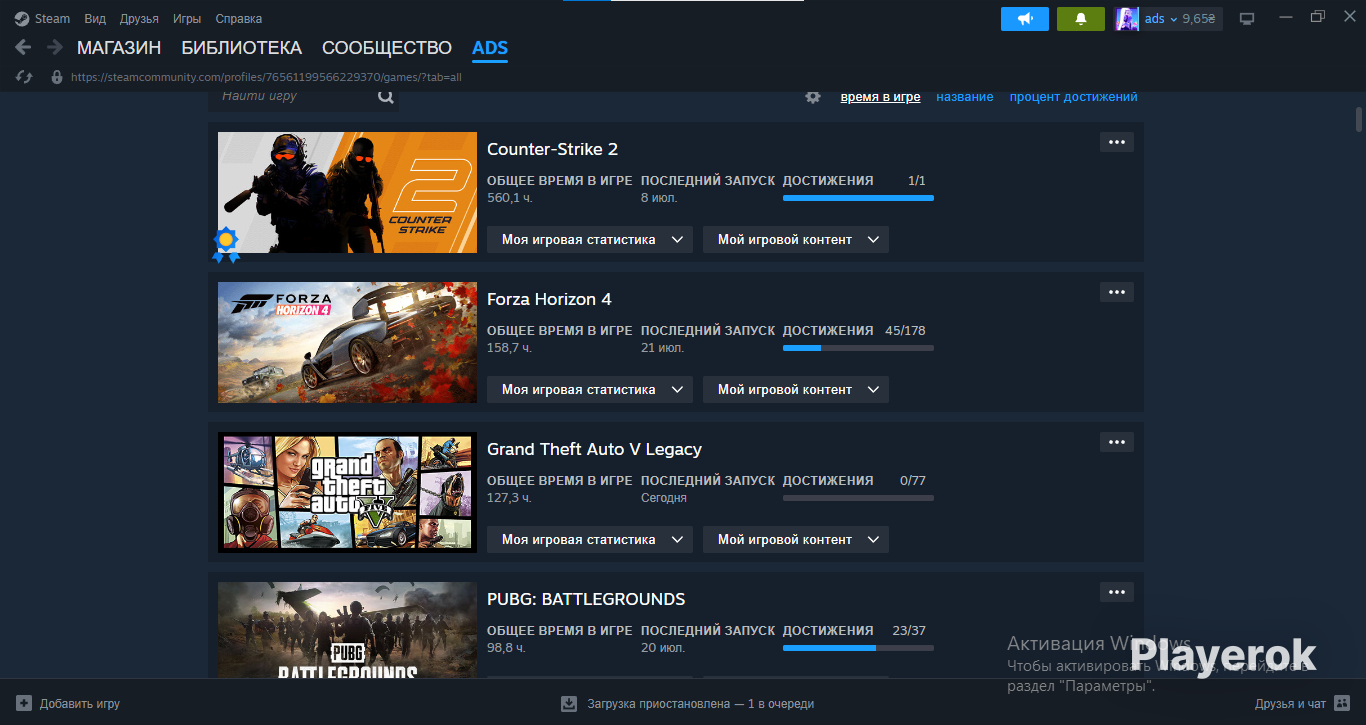Go forward with the right arrow
This screenshot has height=725, width=1366.
[x=55, y=47]
